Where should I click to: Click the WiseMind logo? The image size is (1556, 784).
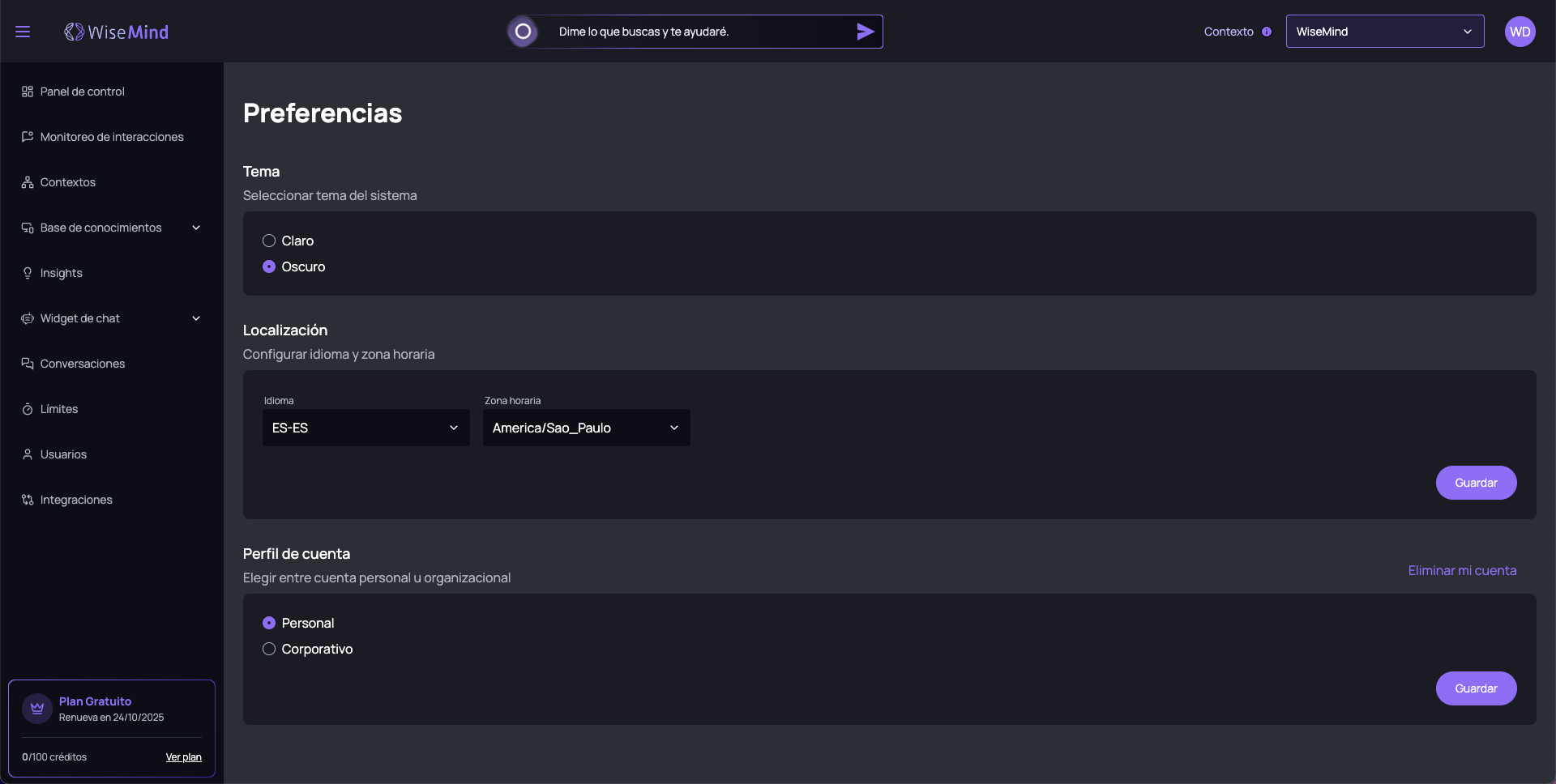point(117,32)
